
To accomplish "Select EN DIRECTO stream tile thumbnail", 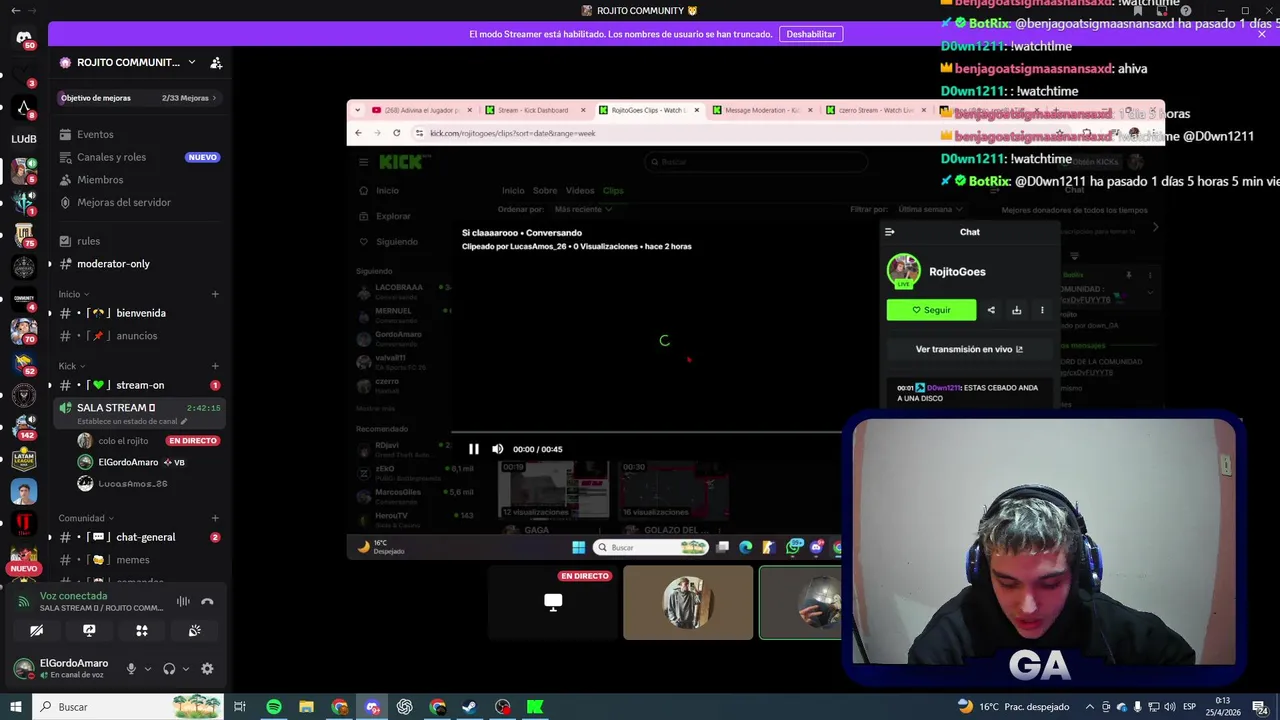I will pos(553,603).
